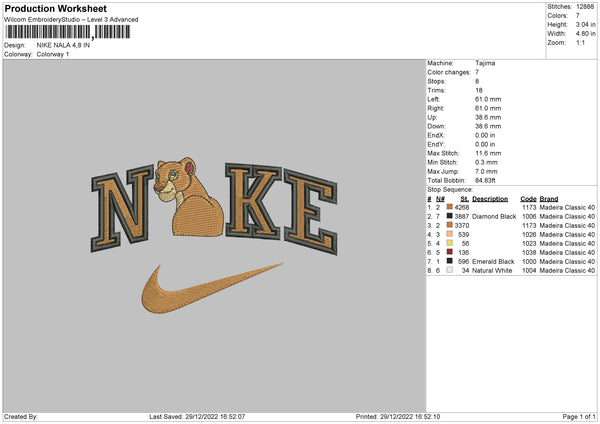The height and width of the screenshot is (424, 600).
Task: Select the dark red swatch for code 1038
Action: coord(450,252)
